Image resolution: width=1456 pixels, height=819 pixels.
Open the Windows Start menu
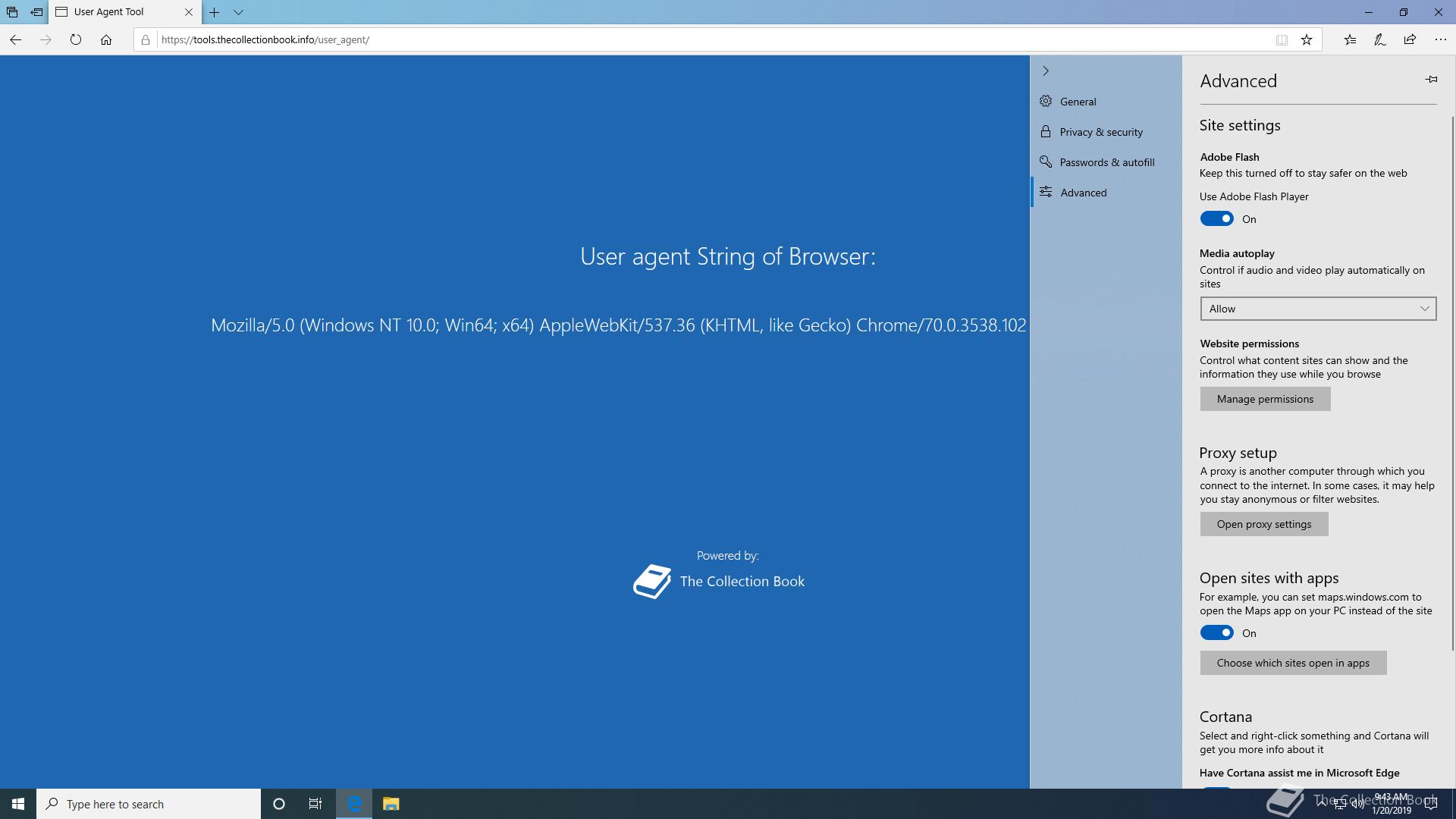pos(18,804)
